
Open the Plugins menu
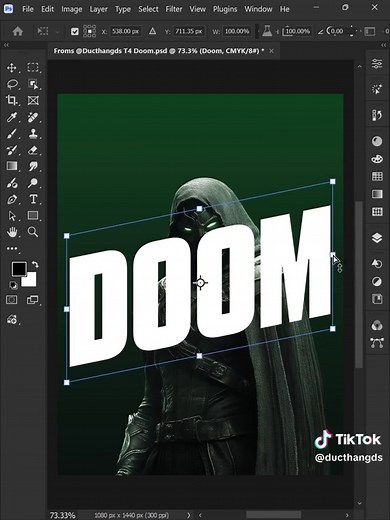(225, 9)
